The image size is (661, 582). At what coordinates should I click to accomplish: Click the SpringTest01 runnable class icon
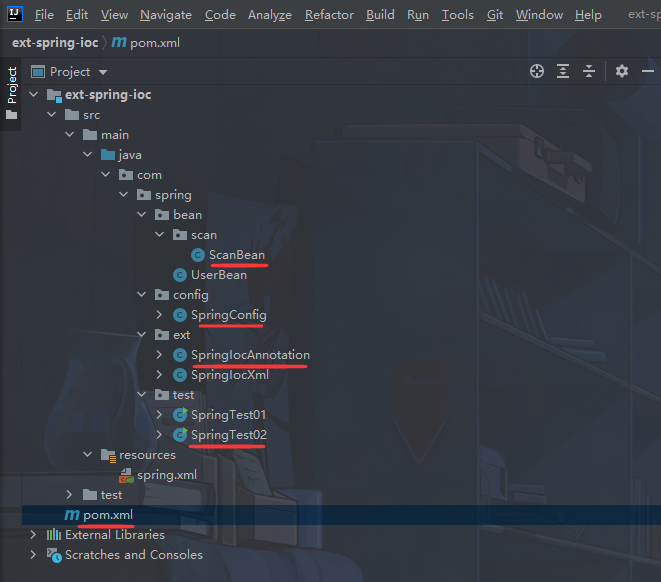click(x=180, y=415)
